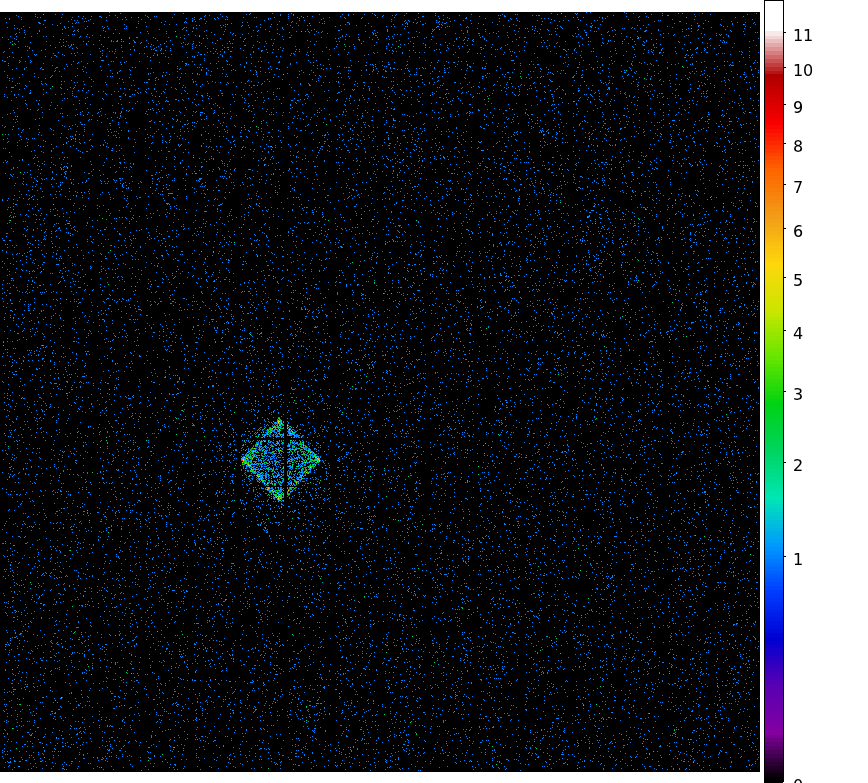
Task: Click the colorbar tick label 2
Action: tap(797, 466)
